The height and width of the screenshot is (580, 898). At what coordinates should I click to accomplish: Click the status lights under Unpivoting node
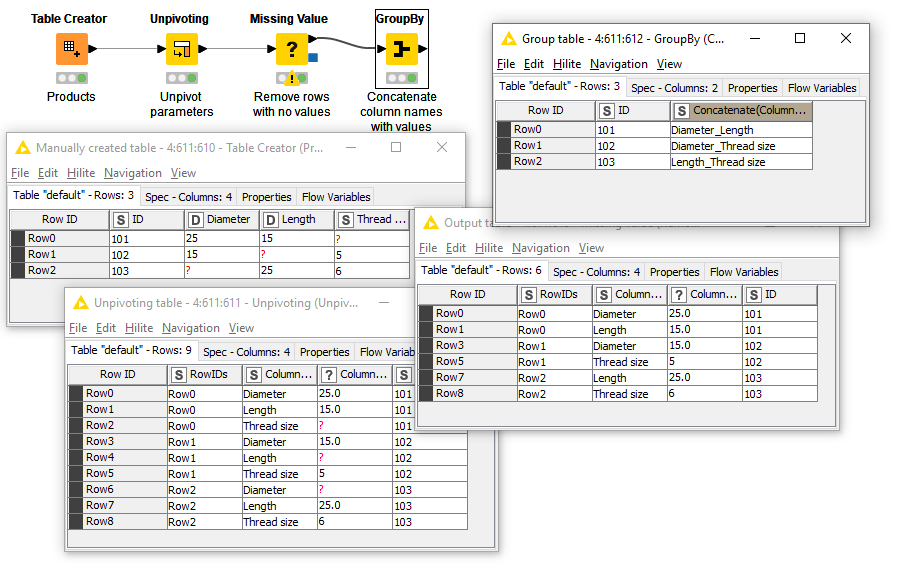pyautogui.click(x=182, y=78)
